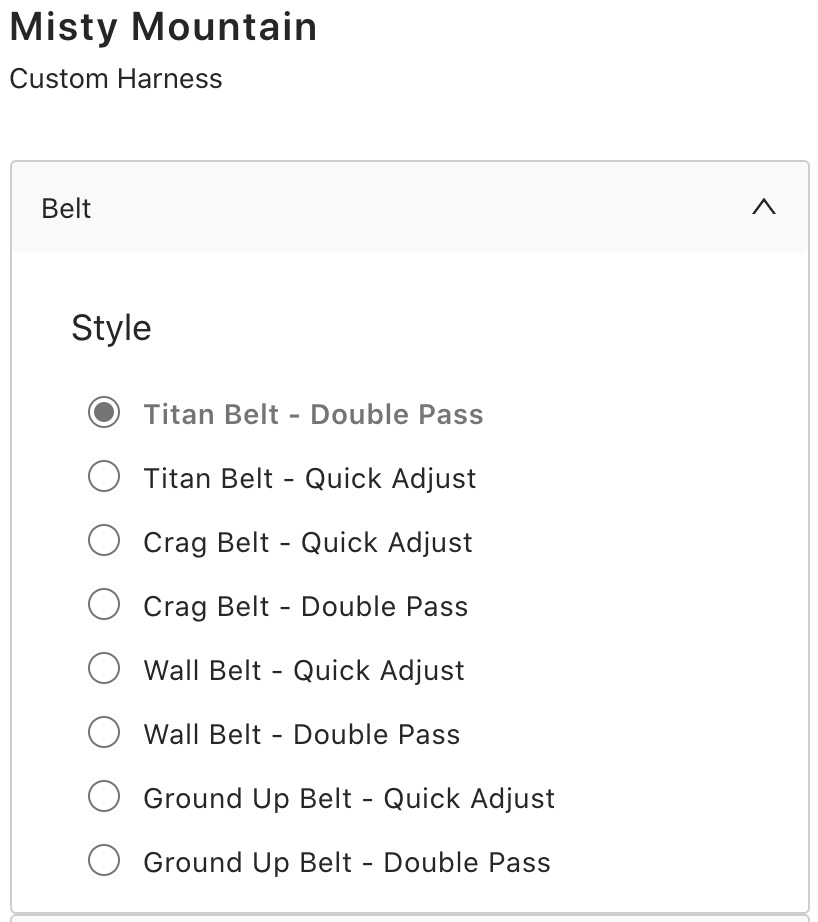This screenshot has height=922, width=818.
Task: Click the "Titan Belt - Quick Adjust" label text
Action: pyautogui.click(x=310, y=478)
